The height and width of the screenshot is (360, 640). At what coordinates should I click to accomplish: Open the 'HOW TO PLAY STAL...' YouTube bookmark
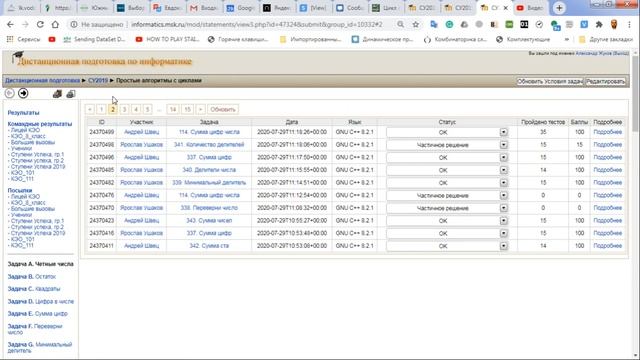click(x=167, y=40)
